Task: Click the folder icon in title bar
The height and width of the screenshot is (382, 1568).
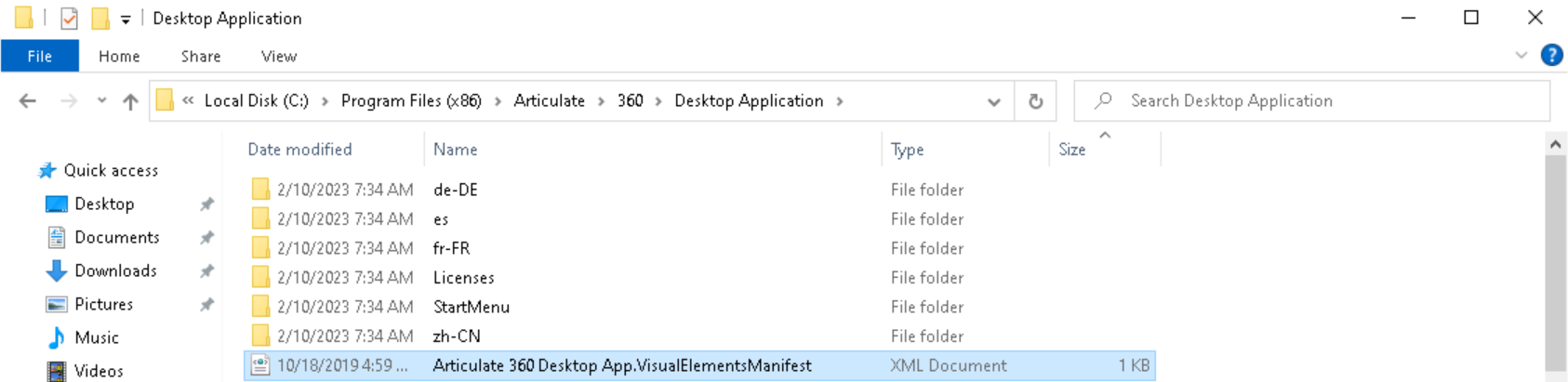Action: point(24,18)
